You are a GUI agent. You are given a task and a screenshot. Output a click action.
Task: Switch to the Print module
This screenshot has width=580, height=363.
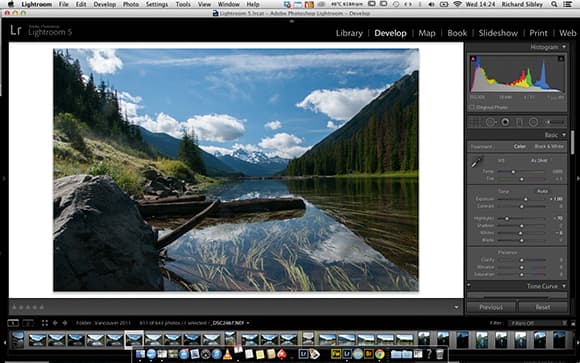(x=538, y=33)
